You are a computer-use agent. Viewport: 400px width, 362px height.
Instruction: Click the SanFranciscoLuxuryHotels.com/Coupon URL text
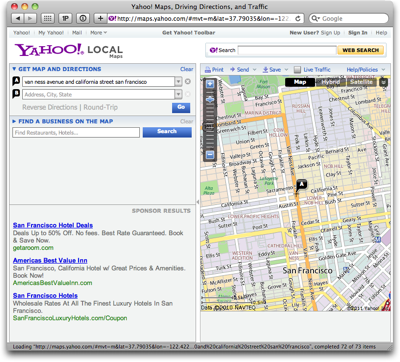click(x=70, y=318)
